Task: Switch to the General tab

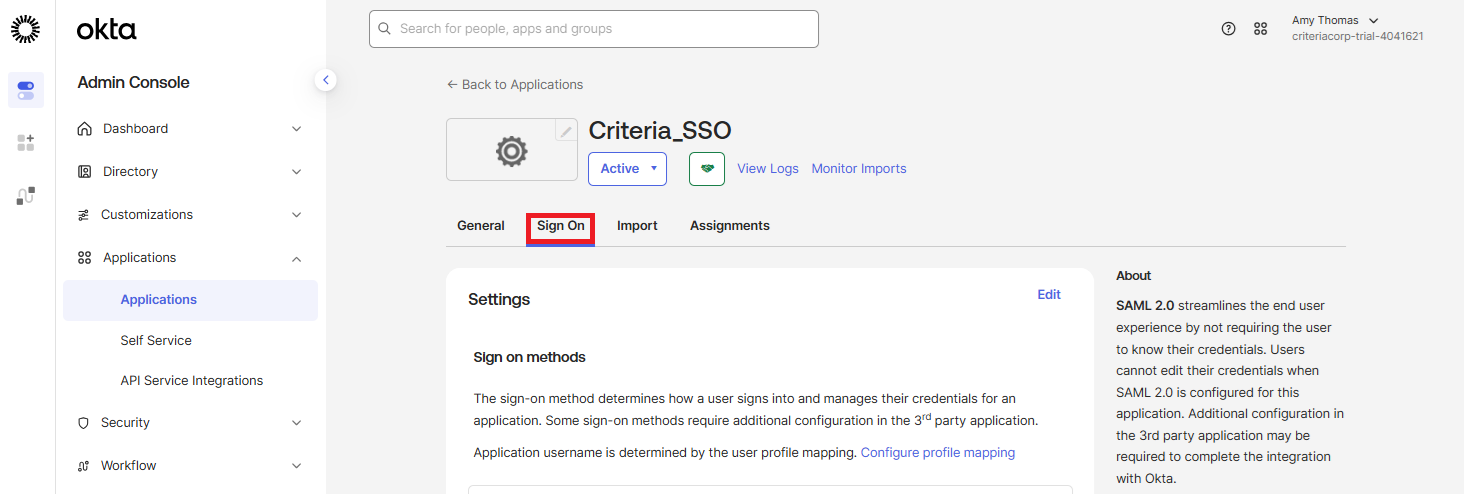Action: 481,226
